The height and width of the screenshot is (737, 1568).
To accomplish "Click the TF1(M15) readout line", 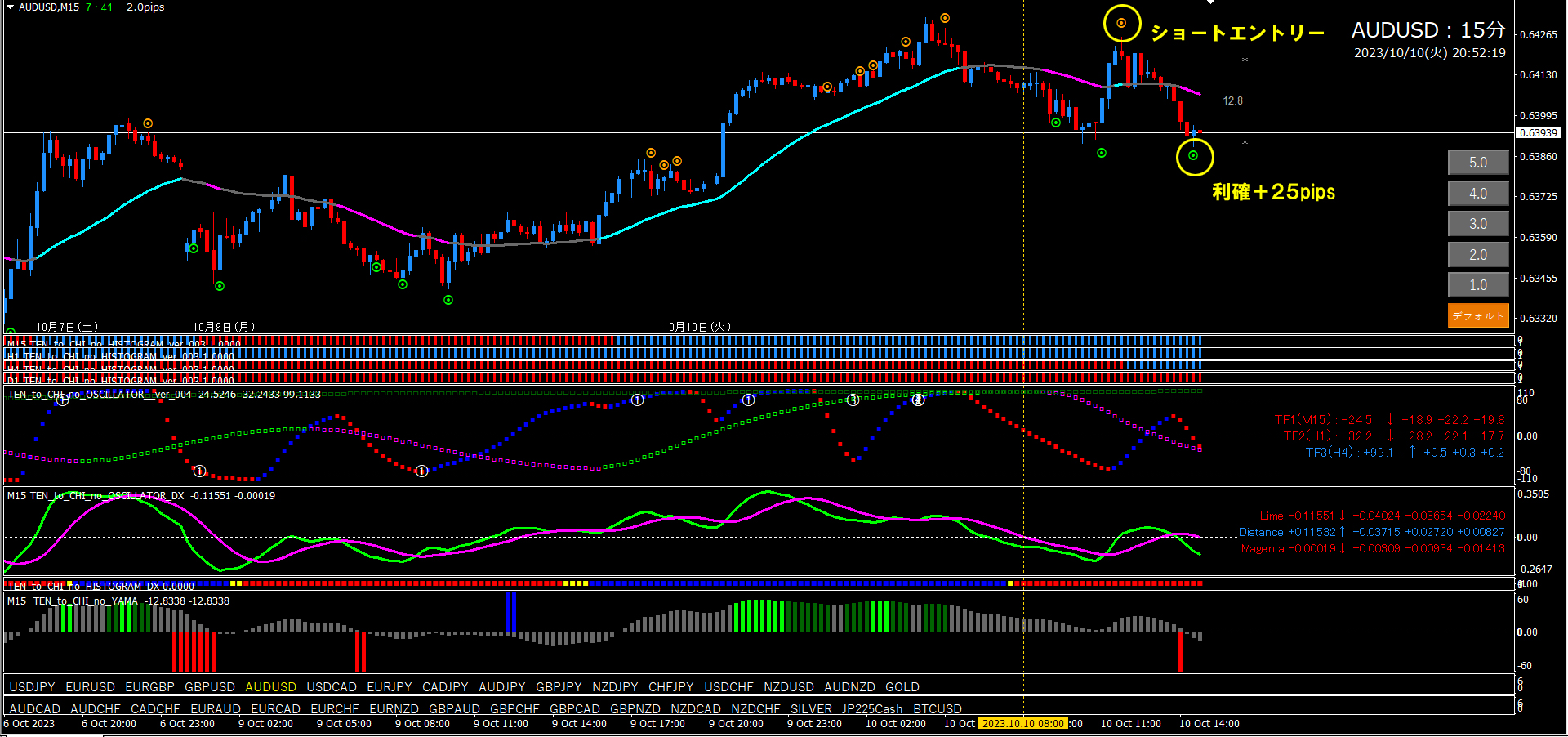I will [1389, 420].
